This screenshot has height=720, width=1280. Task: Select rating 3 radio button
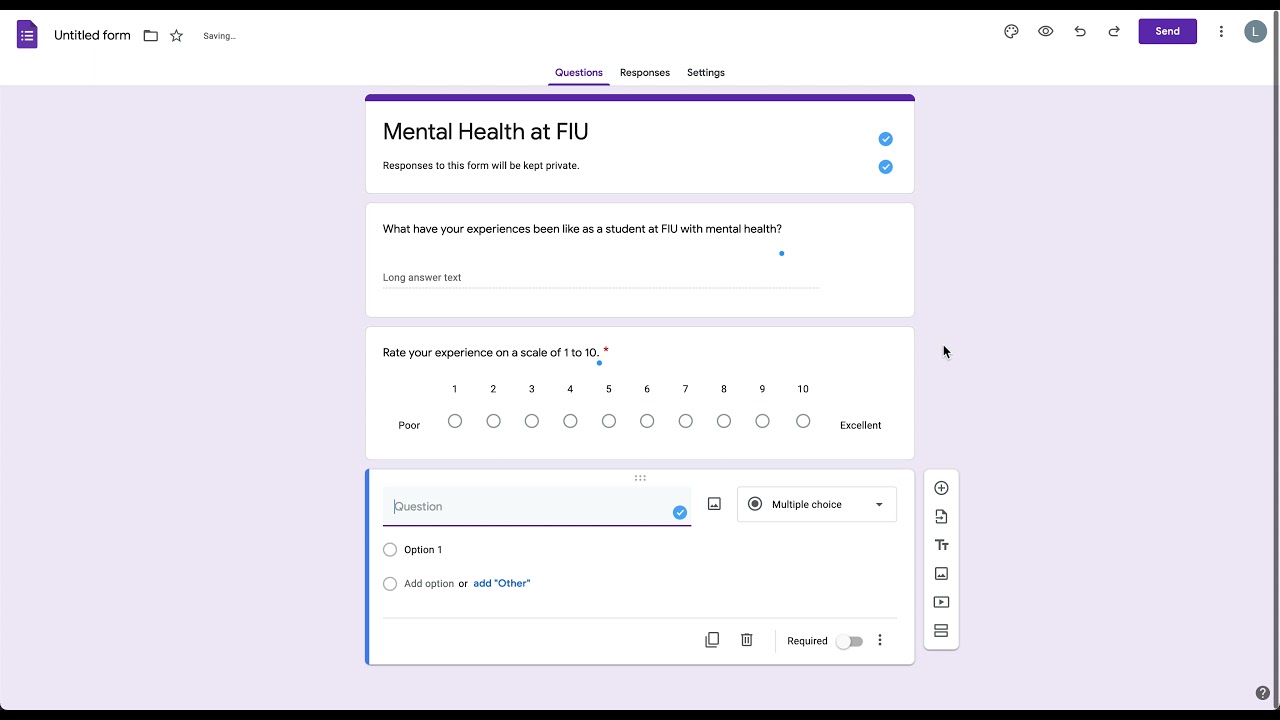coord(532,421)
